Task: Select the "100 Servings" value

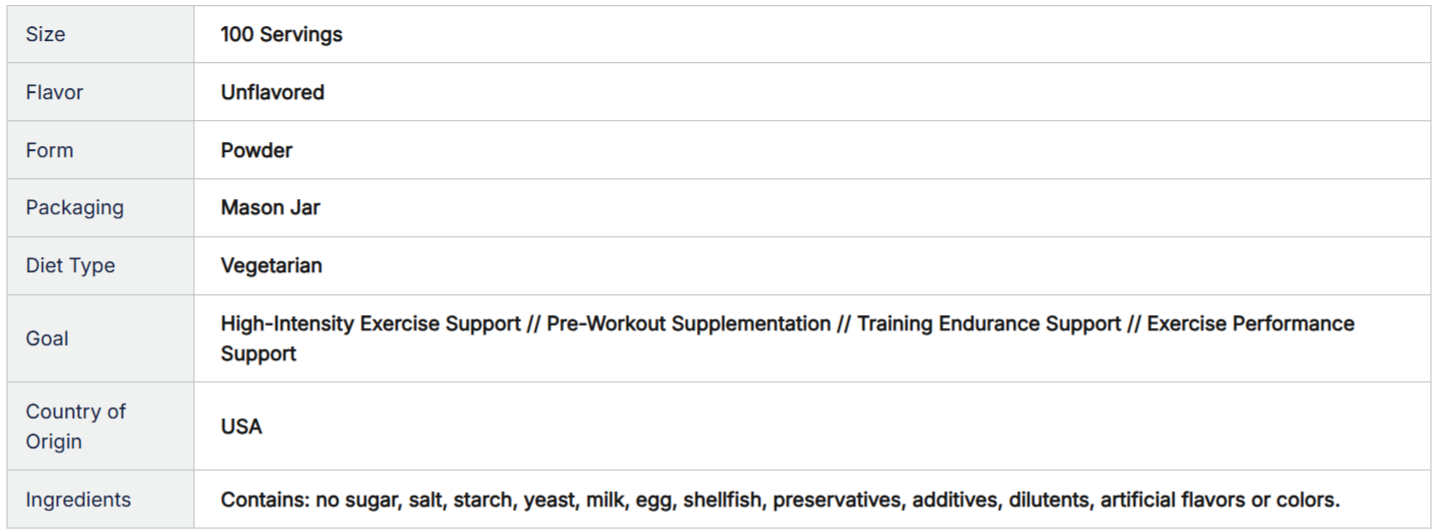Action: [281, 34]
